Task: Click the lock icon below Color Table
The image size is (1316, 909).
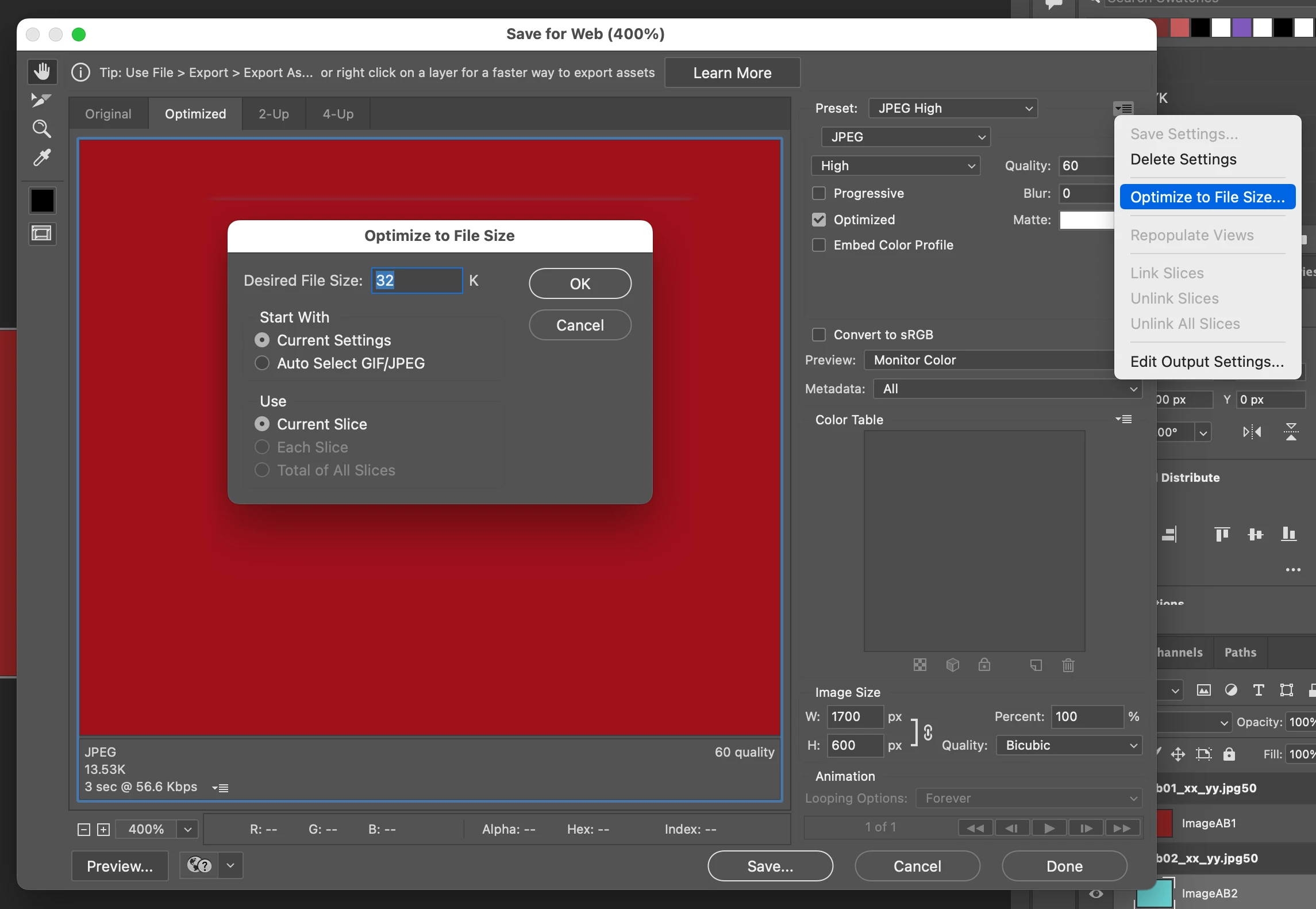Action: 984,665
